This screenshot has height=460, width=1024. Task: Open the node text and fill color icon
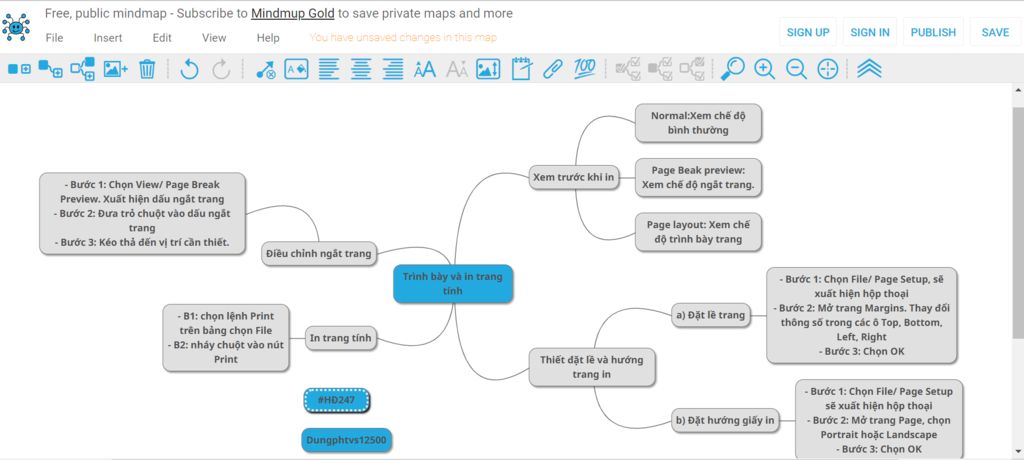coord(296,69)
